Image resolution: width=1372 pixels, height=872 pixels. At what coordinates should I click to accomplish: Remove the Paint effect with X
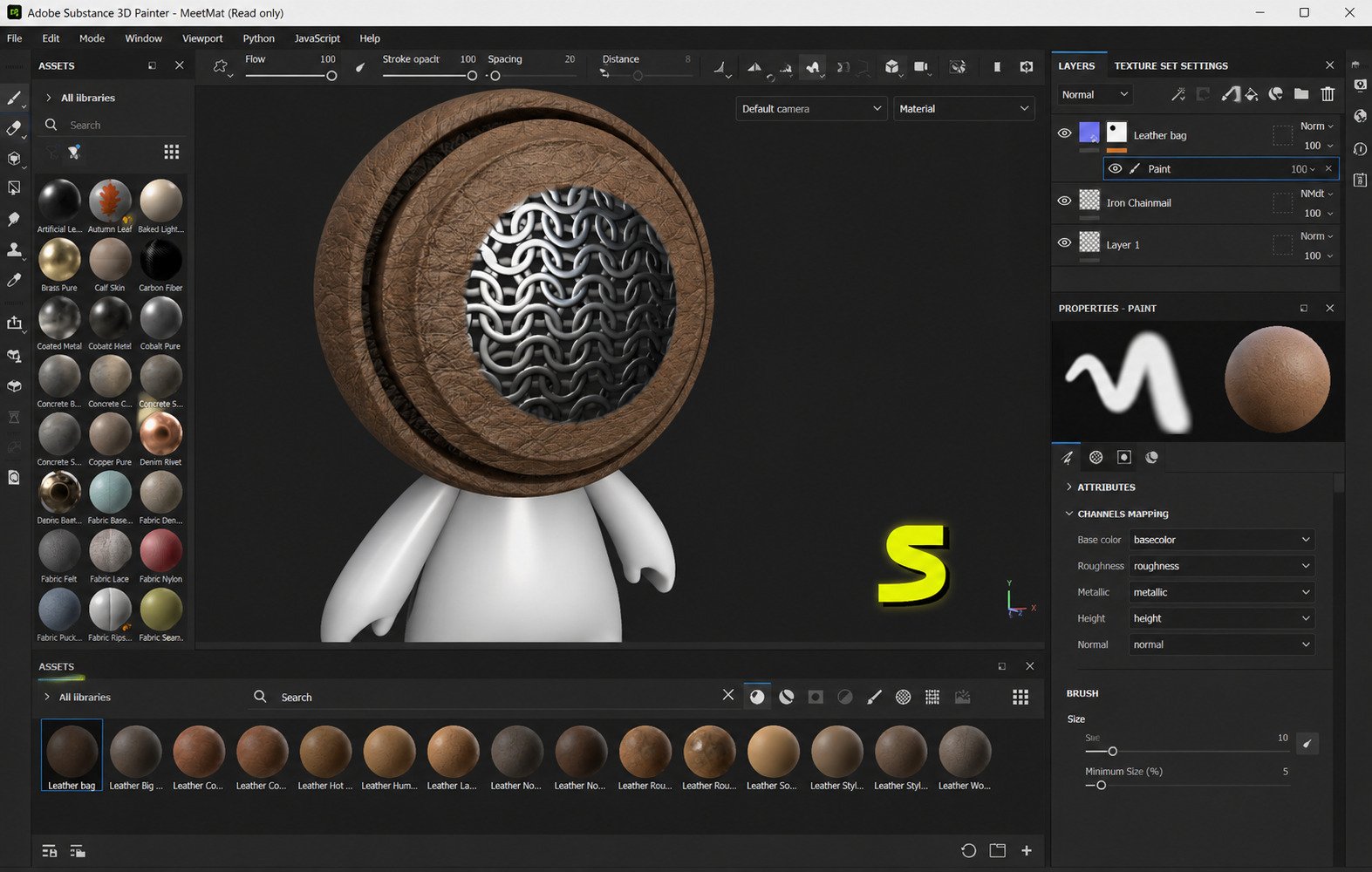pyautogui.click(x=1328, y=168)
